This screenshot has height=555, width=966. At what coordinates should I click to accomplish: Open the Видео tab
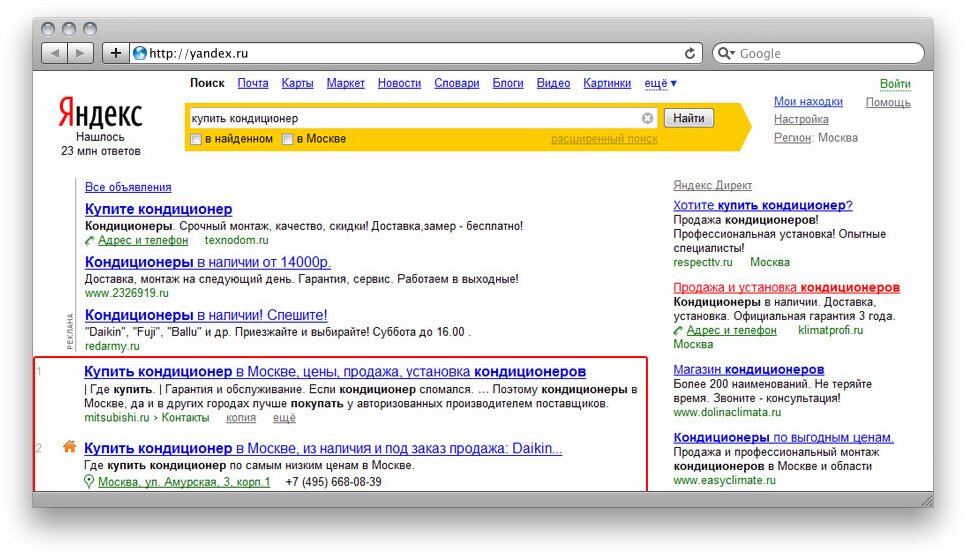click(553, 83)
